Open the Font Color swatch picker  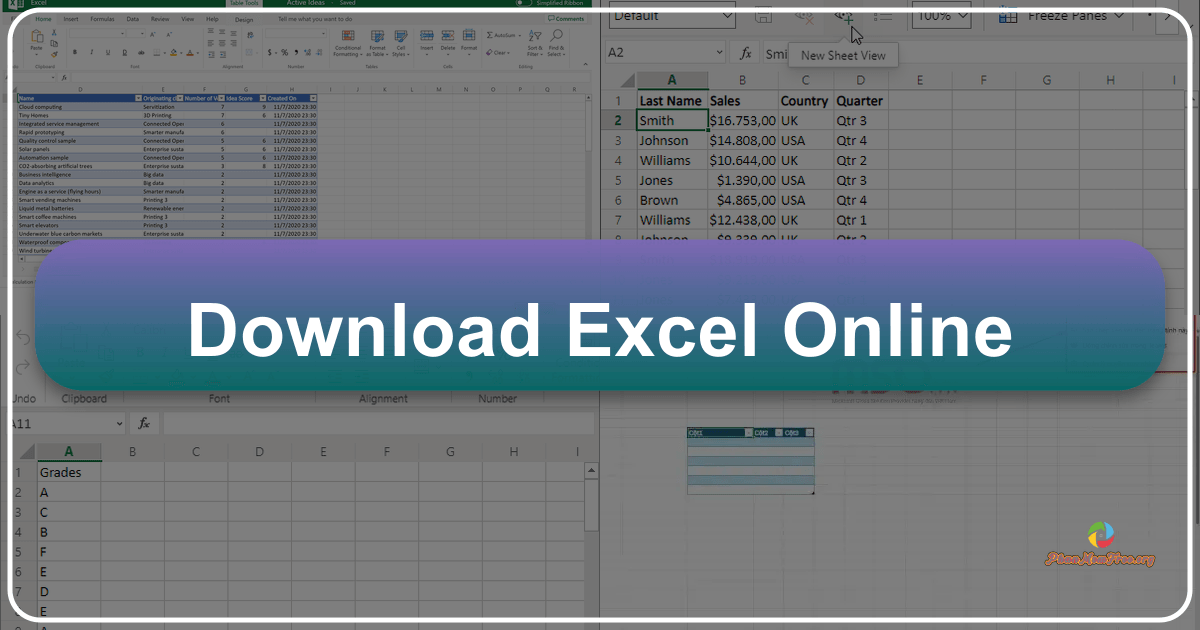[x=190, y=51]
